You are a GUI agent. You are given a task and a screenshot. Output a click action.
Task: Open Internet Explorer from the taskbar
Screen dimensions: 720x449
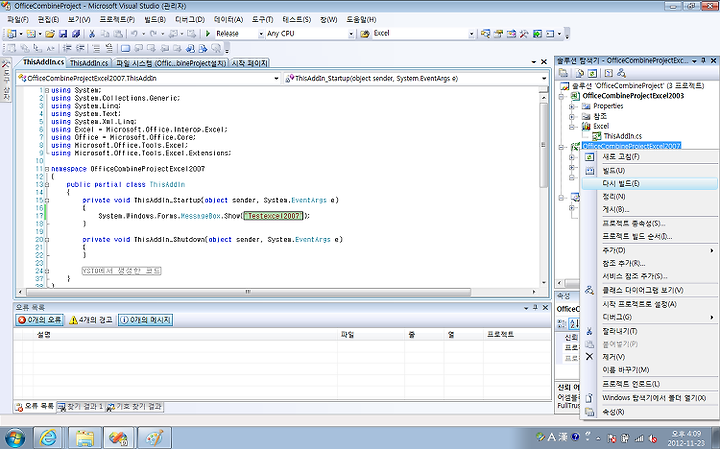[x=48, y=438]
